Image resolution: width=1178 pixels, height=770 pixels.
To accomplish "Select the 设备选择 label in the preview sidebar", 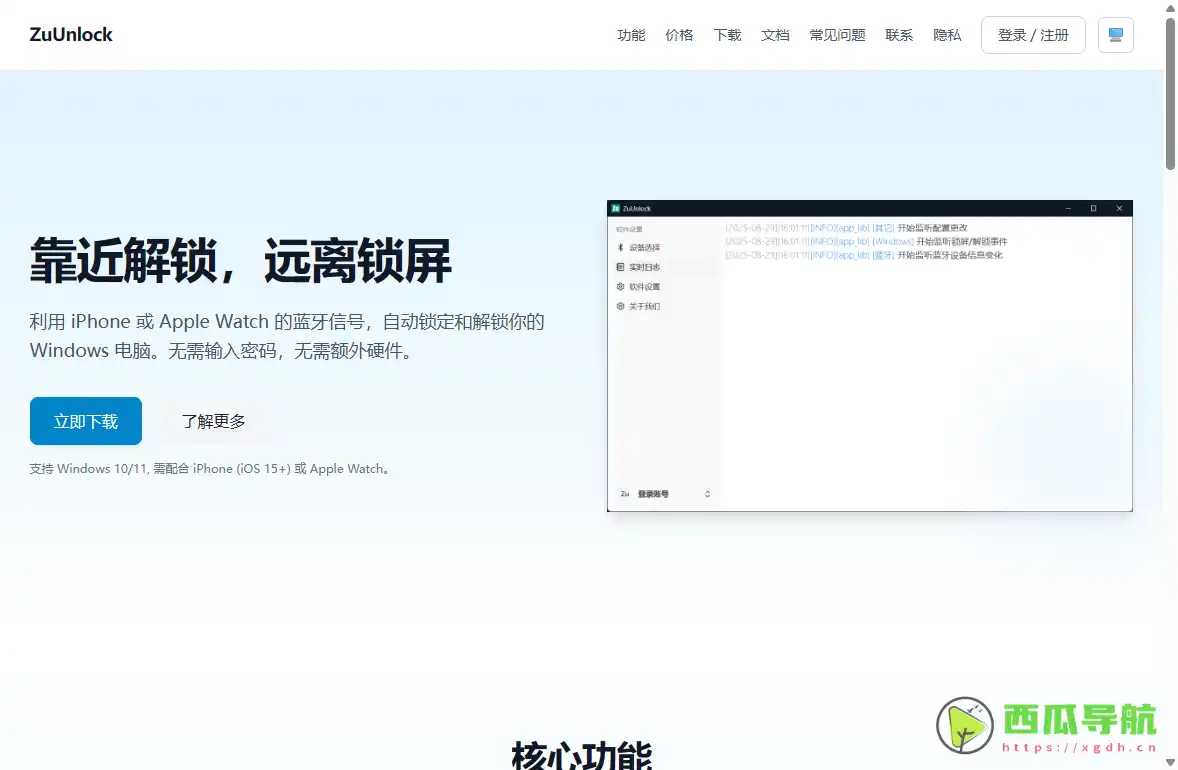I will [x=645, y=247].
